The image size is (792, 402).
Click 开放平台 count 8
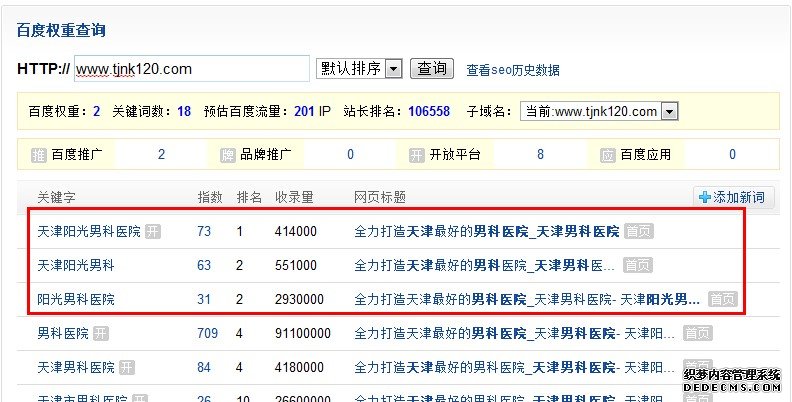click(540, 155)
